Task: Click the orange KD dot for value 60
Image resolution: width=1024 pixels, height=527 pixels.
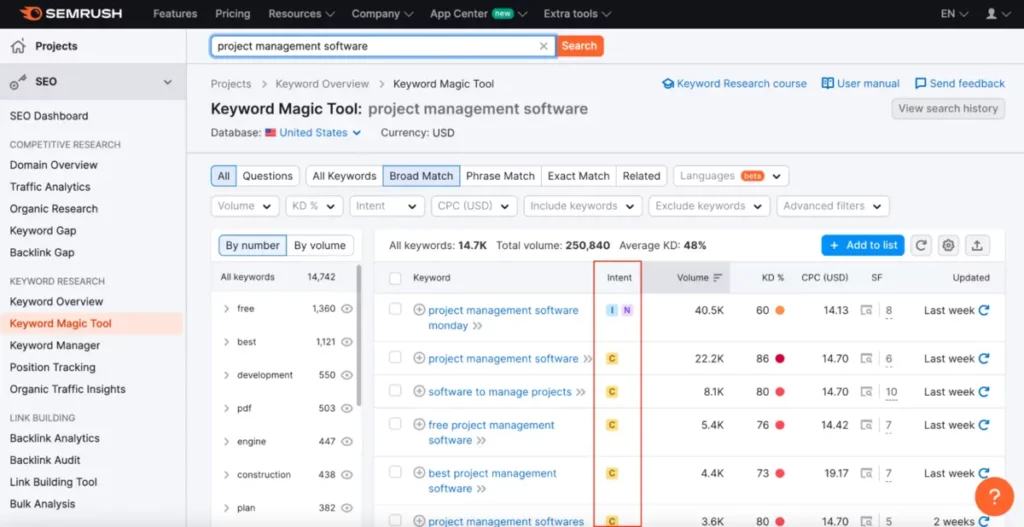Action: pyautogui.click(x=780, y=310)
